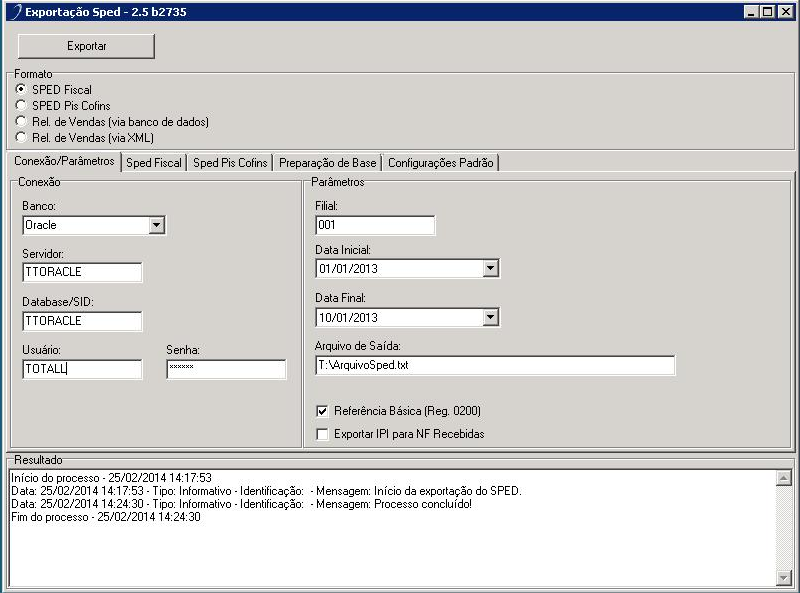This screenshot has height=593, width=800.
Task: Go to the Sped Pis Cofins tab
Action: coord(230,163)
